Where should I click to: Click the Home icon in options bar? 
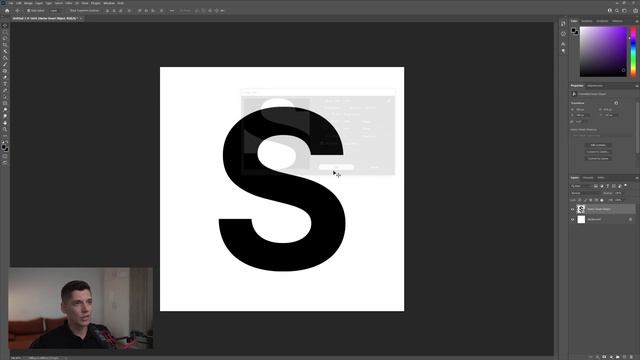coord(7,11)
